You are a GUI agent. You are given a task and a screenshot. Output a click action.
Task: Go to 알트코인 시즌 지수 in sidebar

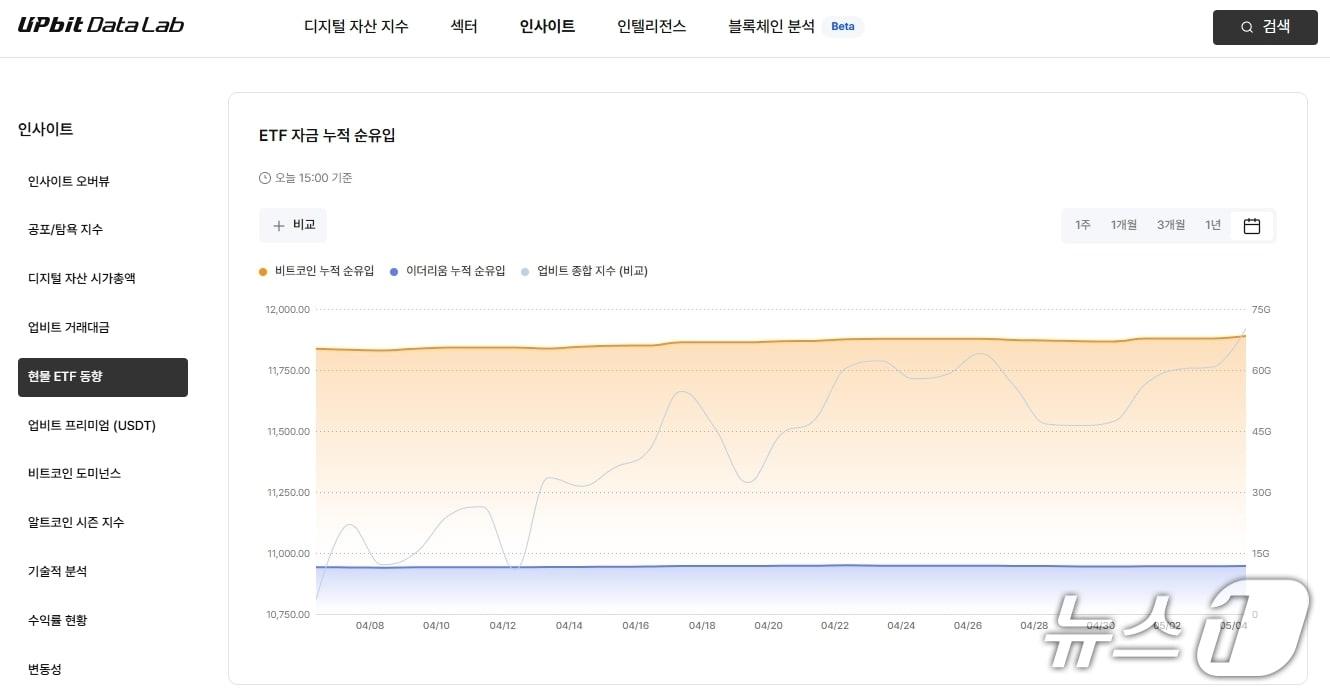76,523
